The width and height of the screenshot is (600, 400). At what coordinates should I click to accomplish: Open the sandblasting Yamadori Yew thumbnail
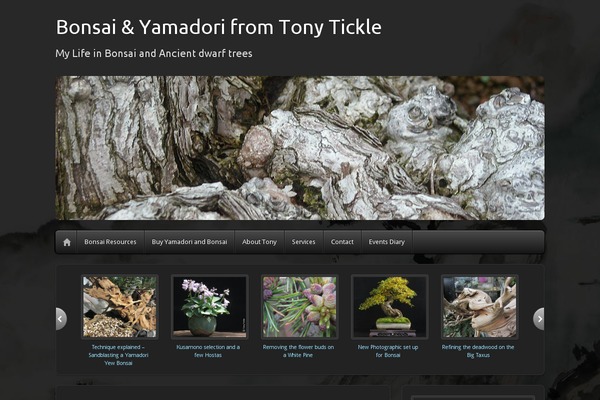click(119, 307)
